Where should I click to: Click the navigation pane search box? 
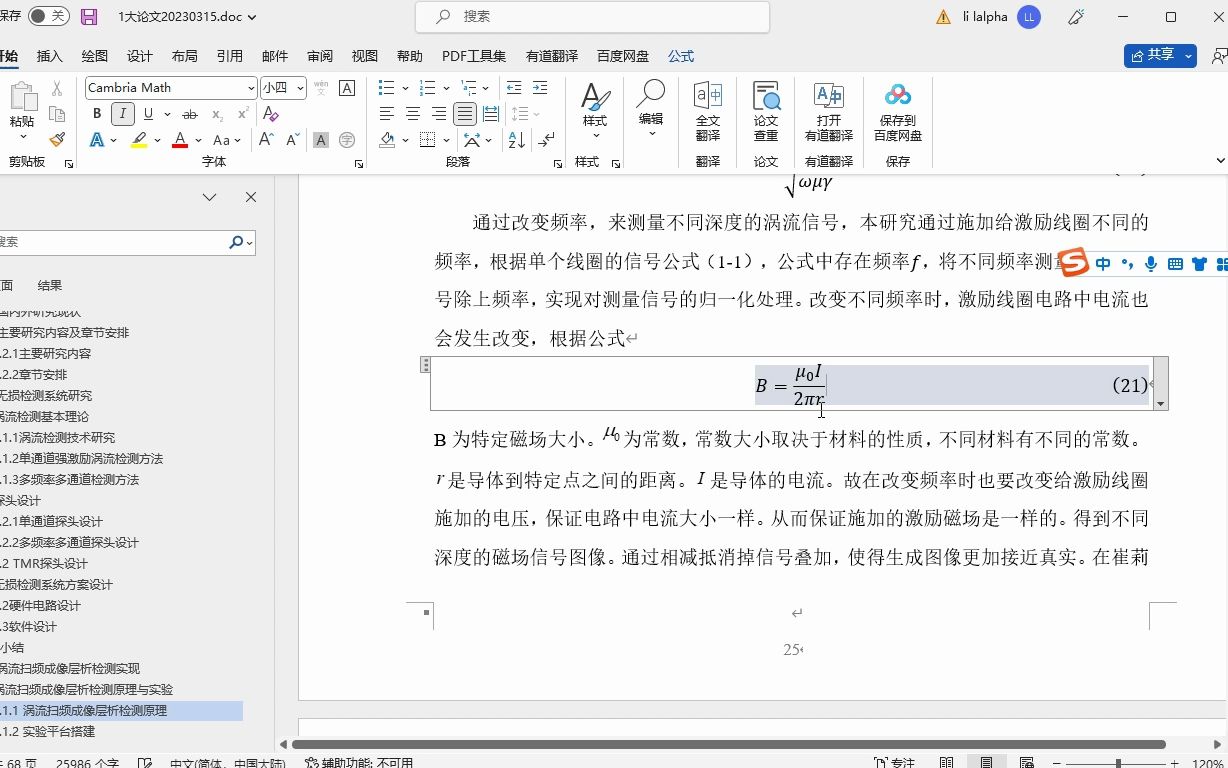pyautogui.click(x=110, y=242)
